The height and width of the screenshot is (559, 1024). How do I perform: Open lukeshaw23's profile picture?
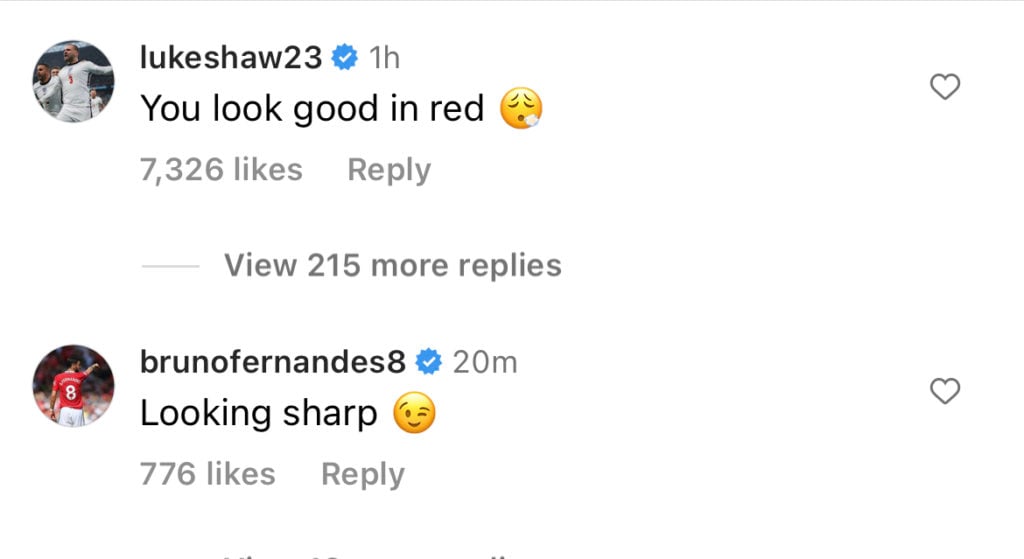pos(73,81)
